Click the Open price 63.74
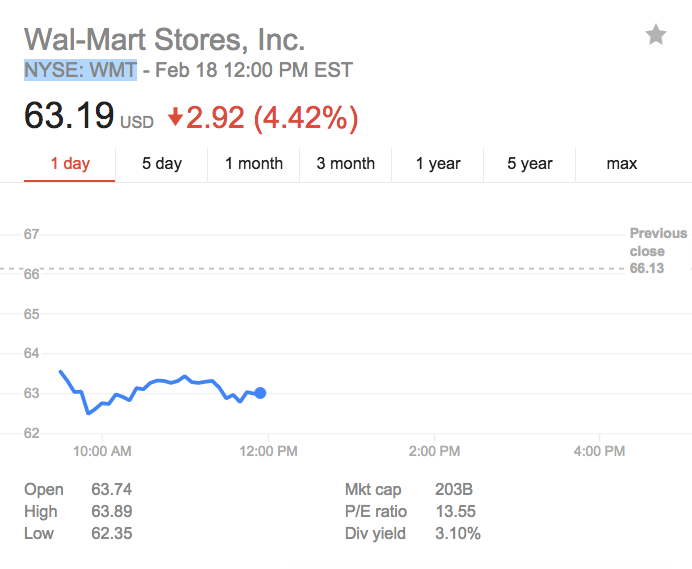The height and width of the screenshot is (569, 692). pyautogui.click(x=110, y=490)
